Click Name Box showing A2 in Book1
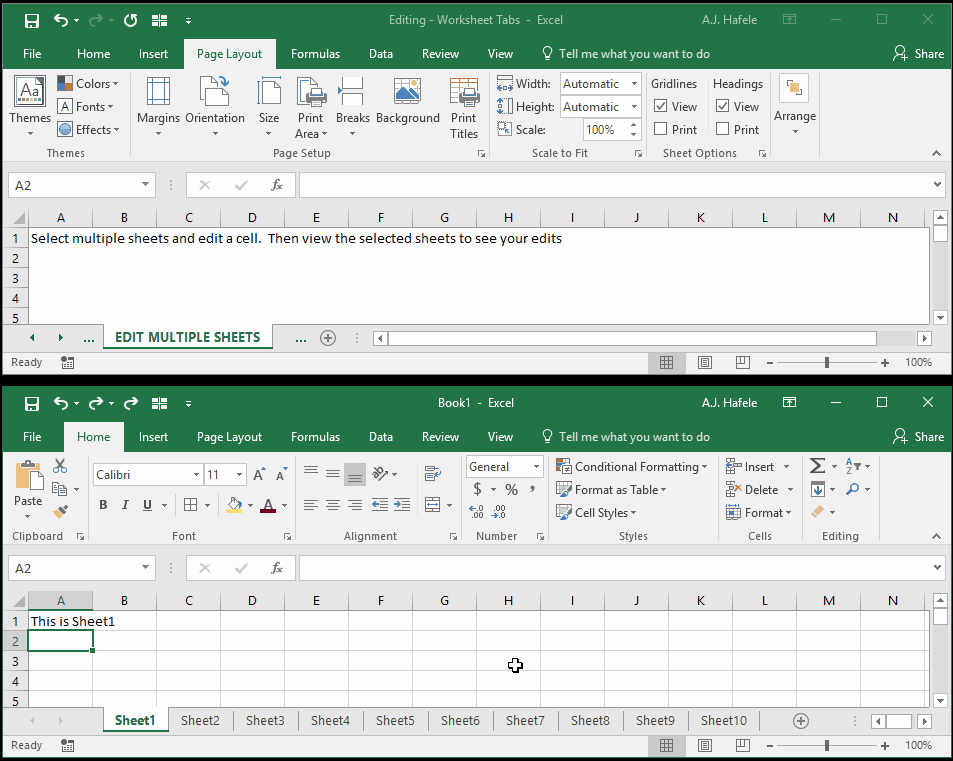The height and width of the screenshot is (761, 953). tap(81, 568)
